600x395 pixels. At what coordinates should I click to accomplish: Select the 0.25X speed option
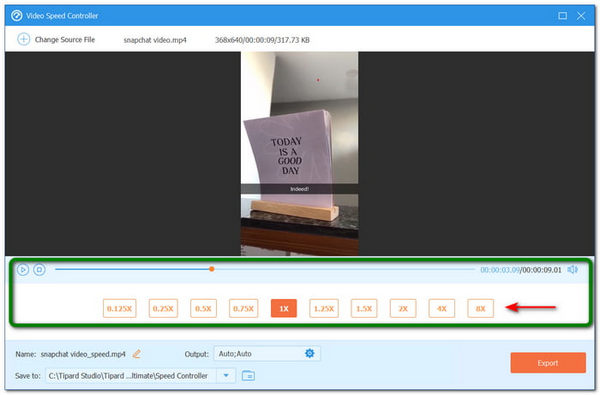click(x=163, y=308)
